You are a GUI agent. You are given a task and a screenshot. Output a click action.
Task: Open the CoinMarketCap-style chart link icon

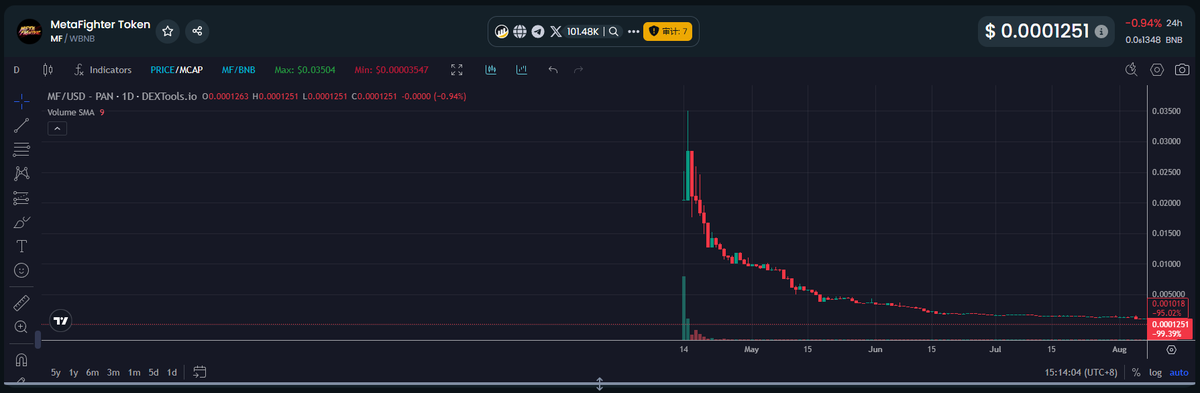pos(503,32)
